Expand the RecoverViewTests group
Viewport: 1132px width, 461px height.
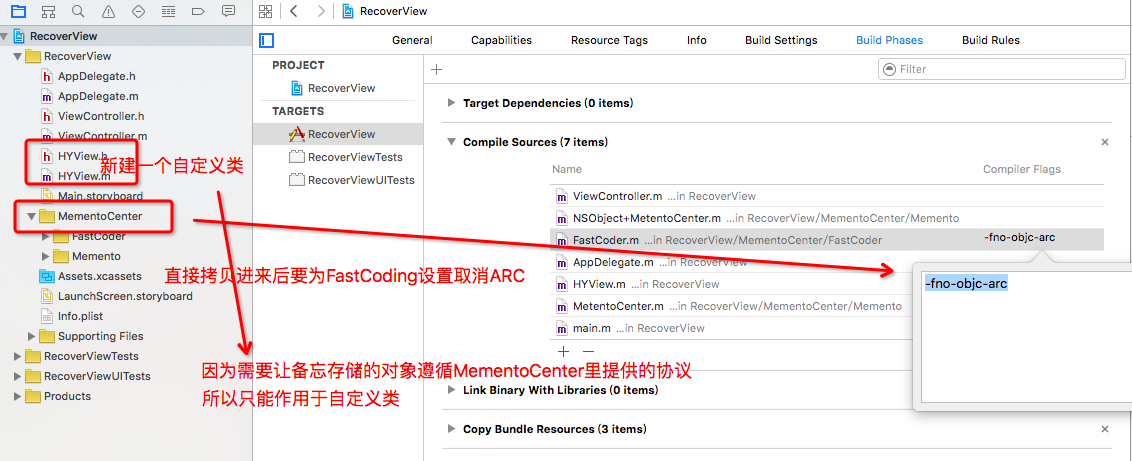pyautogui.click(x=17, y=356)
